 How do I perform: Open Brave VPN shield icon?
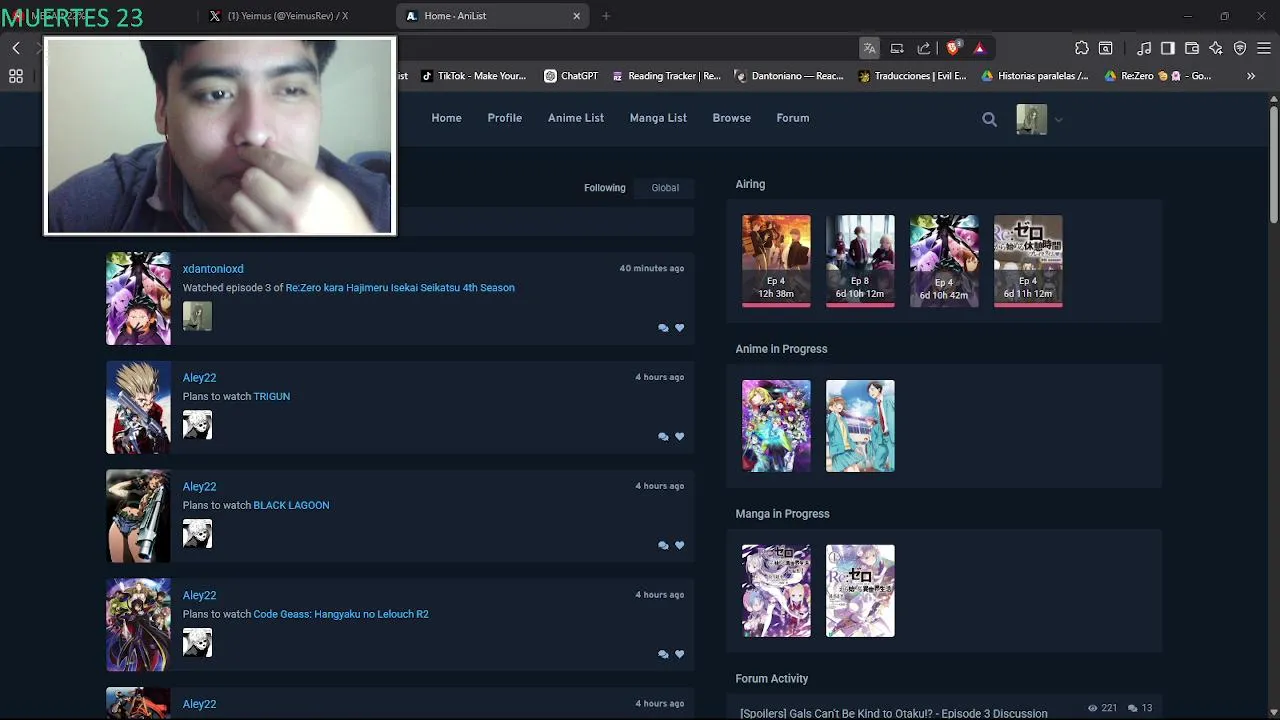click(1240, 48)
